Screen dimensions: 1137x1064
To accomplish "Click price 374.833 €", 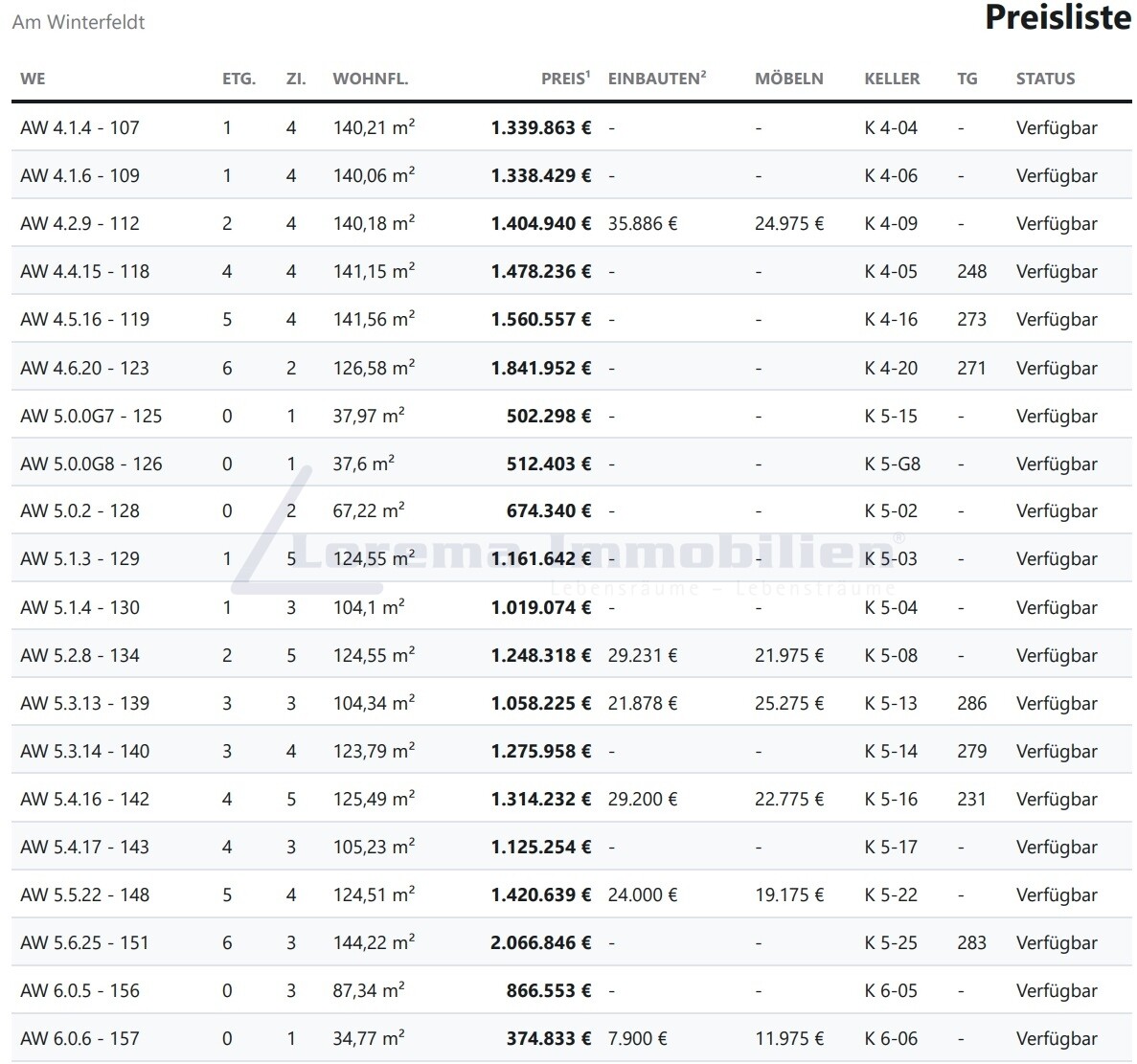I will [x=549, y=1038].
